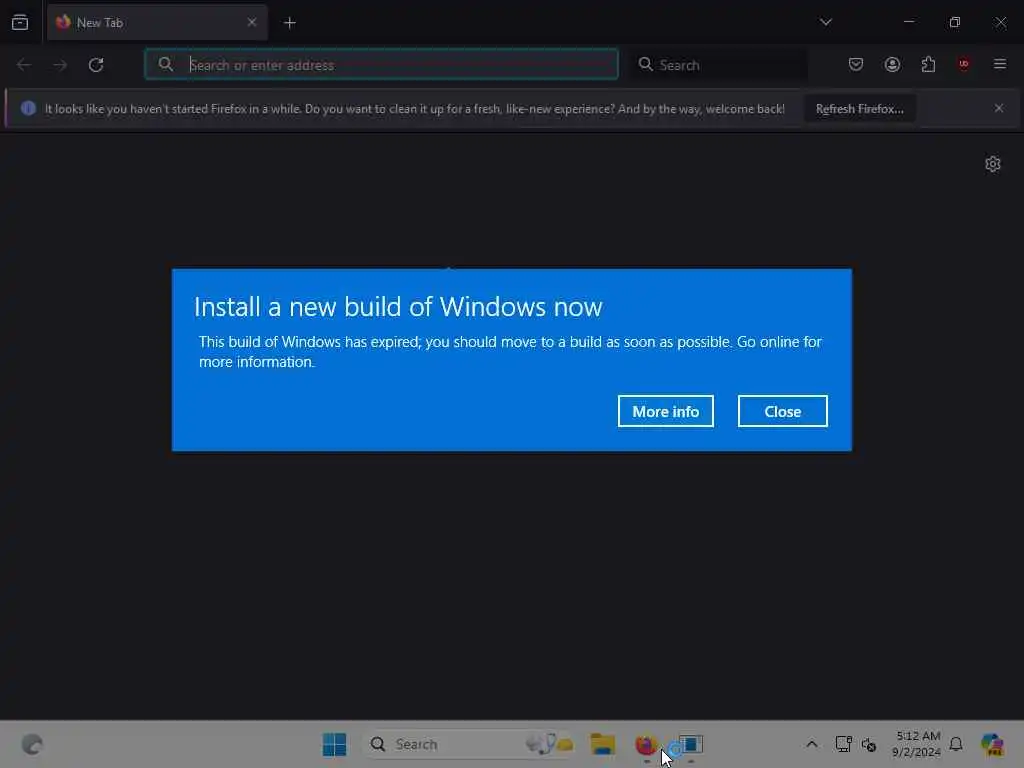
Task: Open Copilot preview icon on taskbar
Action: (x=993, y=744)
